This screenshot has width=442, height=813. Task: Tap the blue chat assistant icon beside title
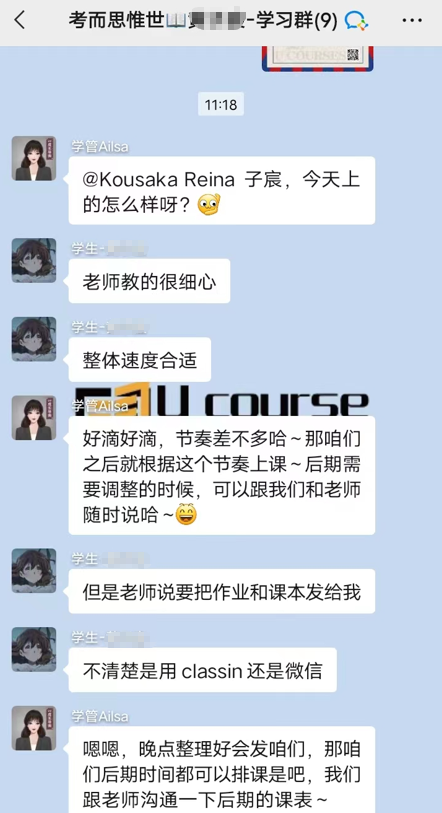tap(357, 21)
